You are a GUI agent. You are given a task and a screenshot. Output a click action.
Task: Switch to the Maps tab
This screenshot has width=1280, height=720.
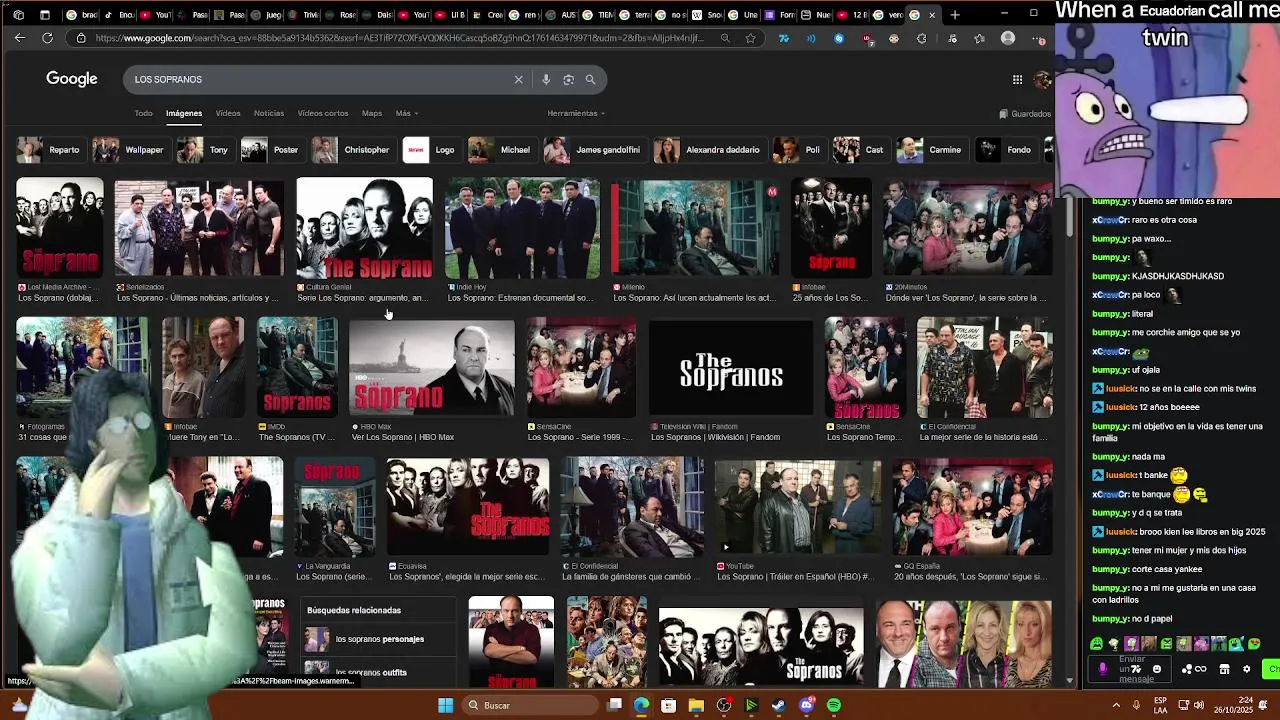tap(372, 113)
